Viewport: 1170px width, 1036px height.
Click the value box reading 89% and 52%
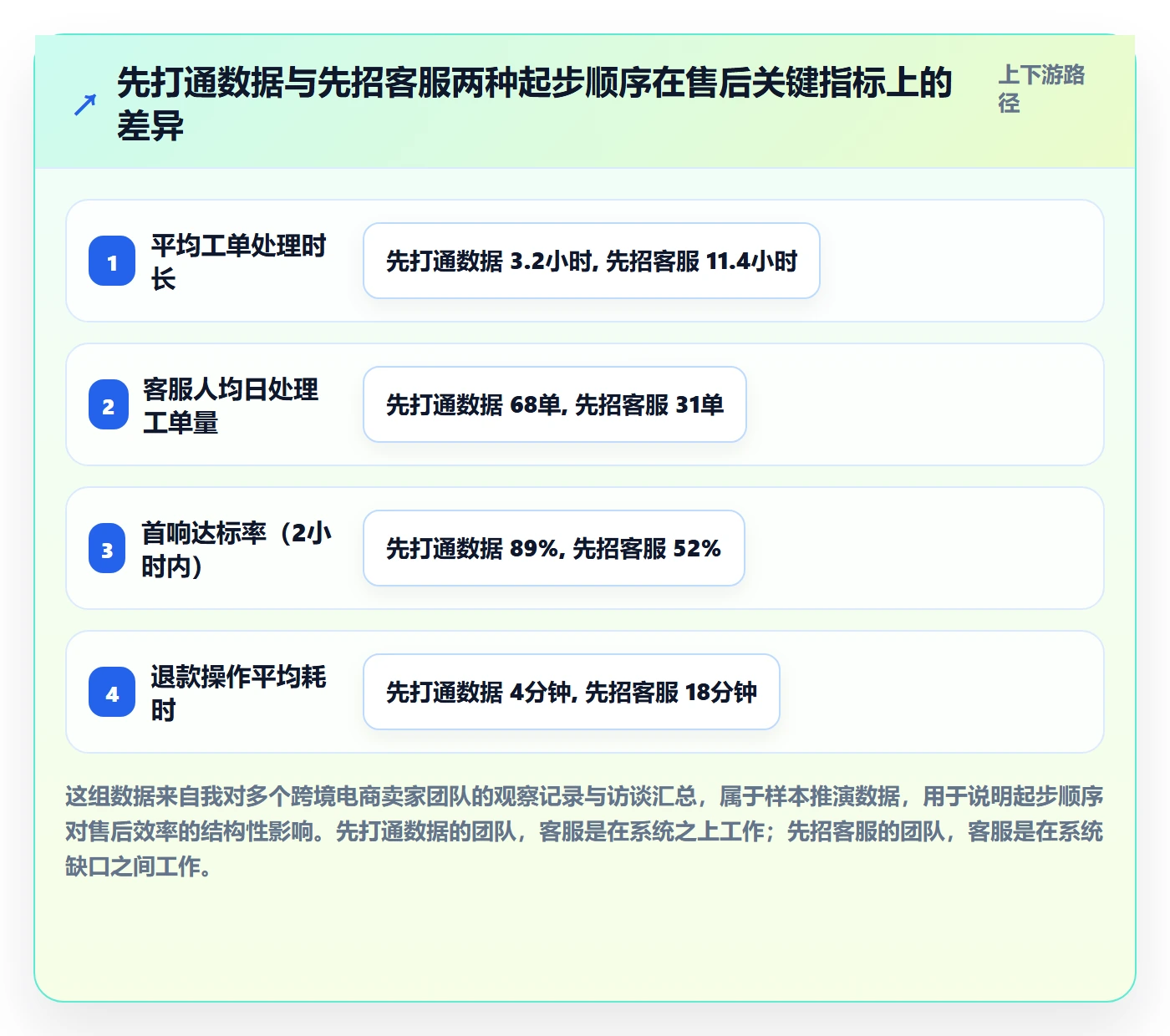(x=554, y=548)
